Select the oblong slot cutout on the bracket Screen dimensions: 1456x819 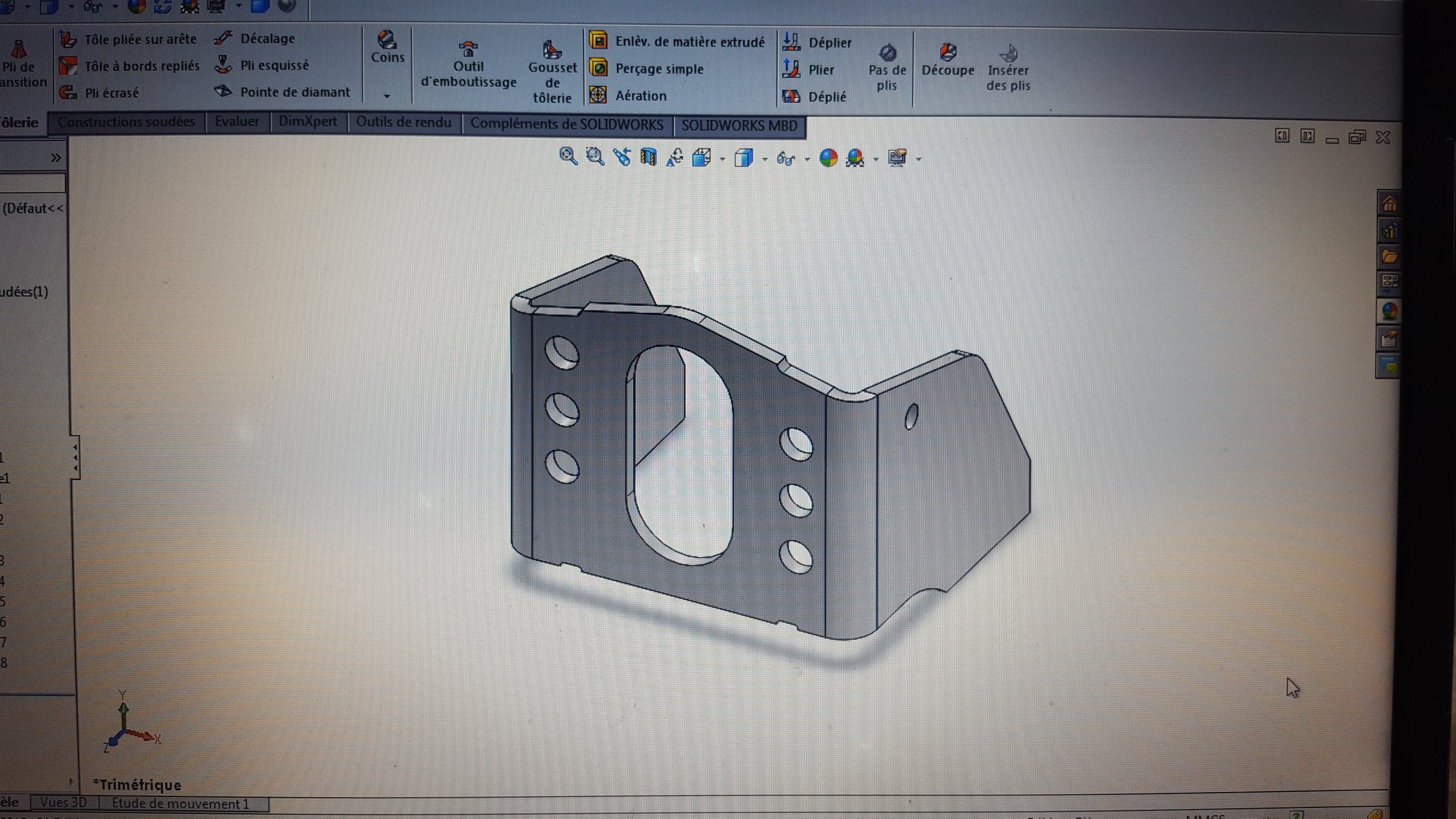[x=680, y=454]
